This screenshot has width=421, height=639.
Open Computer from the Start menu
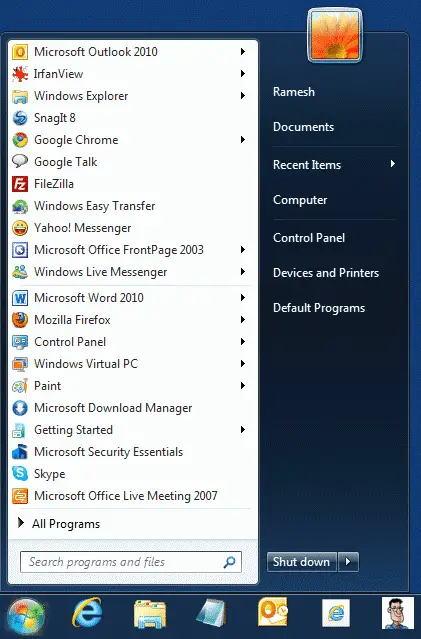(300, 200)
